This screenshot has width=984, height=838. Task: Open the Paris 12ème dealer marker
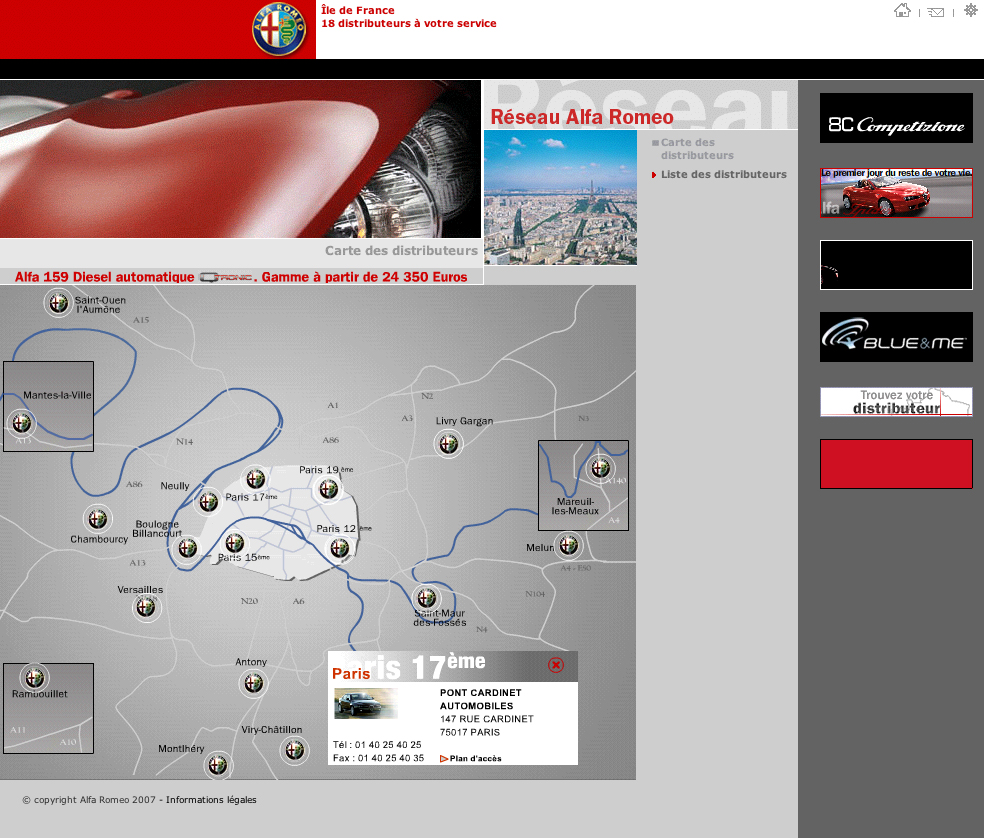[340, 548]
